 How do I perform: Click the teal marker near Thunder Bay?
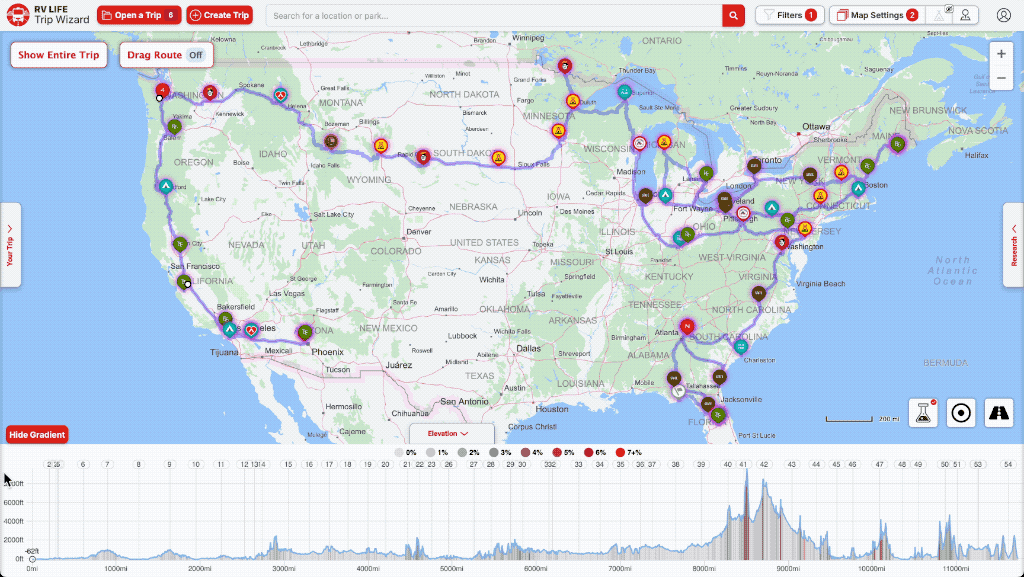point(624,92)
